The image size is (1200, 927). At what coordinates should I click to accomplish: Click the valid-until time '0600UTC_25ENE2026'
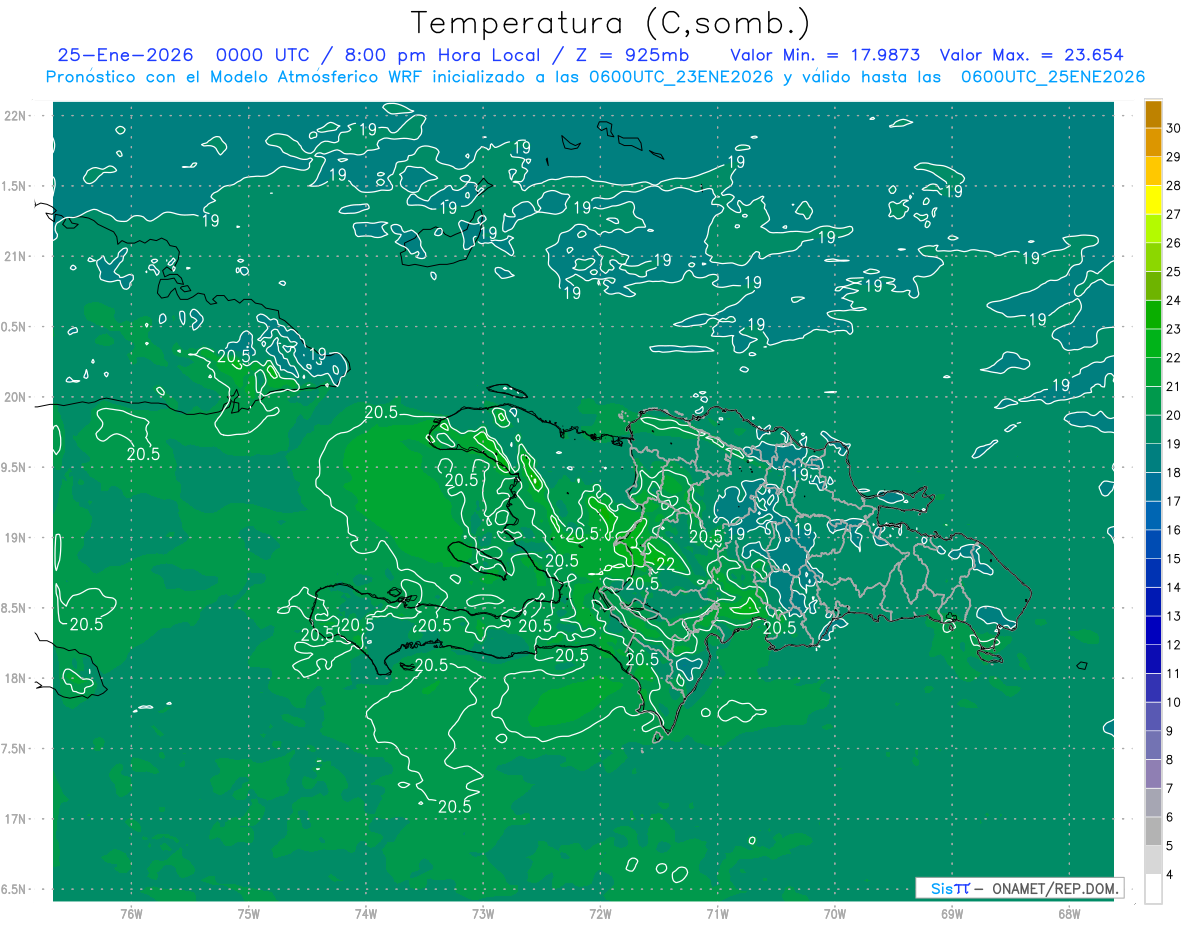click(1052, 77)
